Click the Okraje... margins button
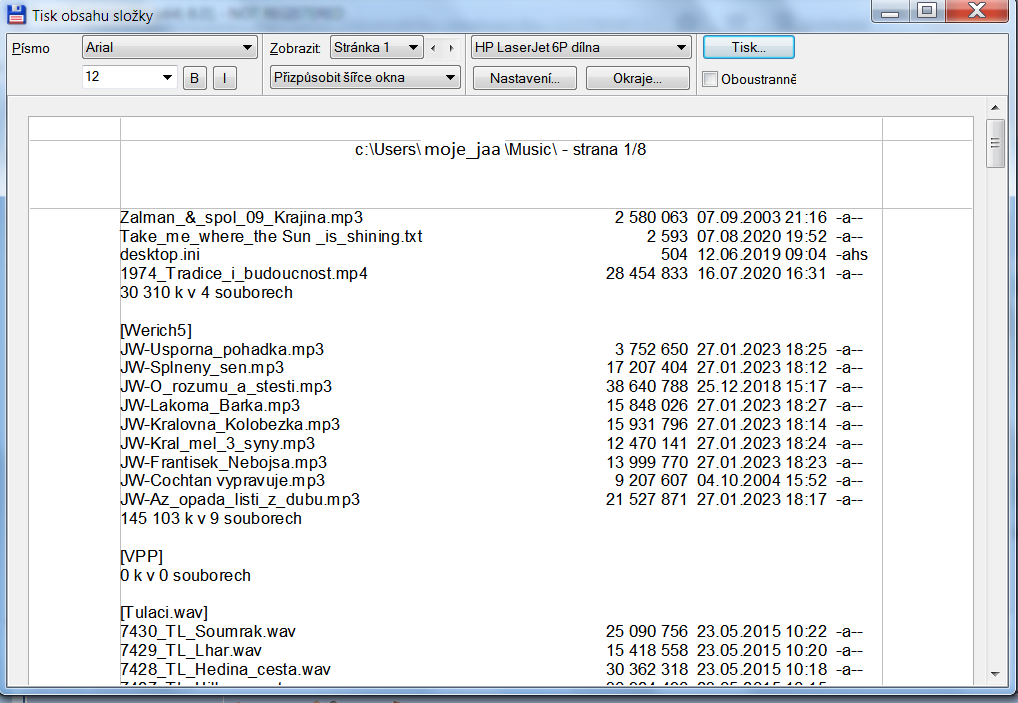The height and width of the screenshot is (703, 1018). 637,78
